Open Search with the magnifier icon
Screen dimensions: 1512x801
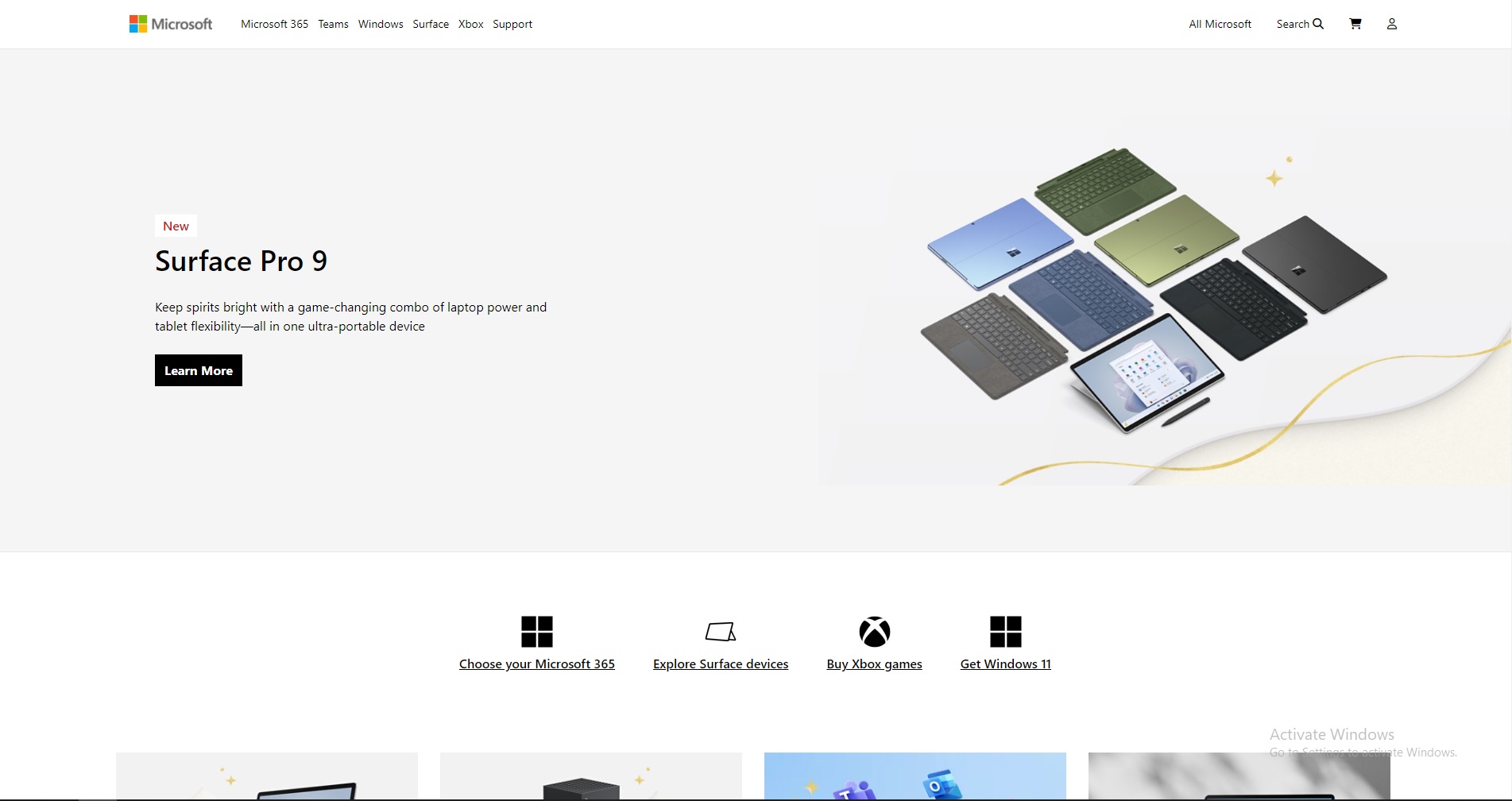pos(1317,23)
